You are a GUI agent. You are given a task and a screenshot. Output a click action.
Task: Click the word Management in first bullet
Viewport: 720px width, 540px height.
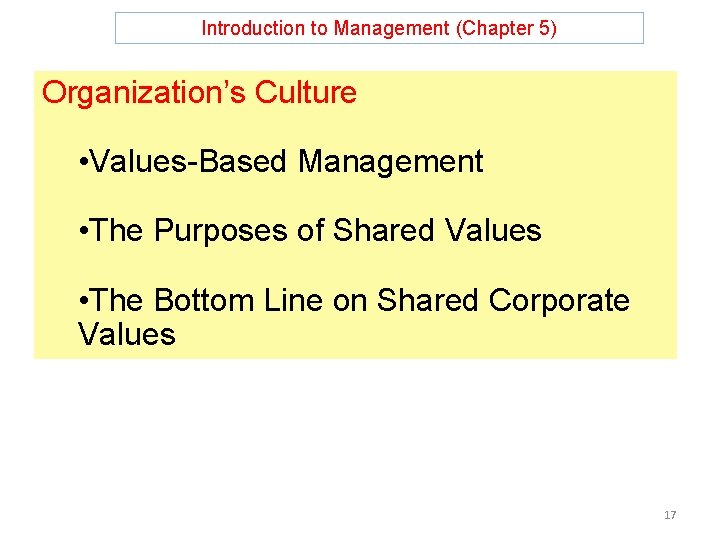(x=390, y=162)
